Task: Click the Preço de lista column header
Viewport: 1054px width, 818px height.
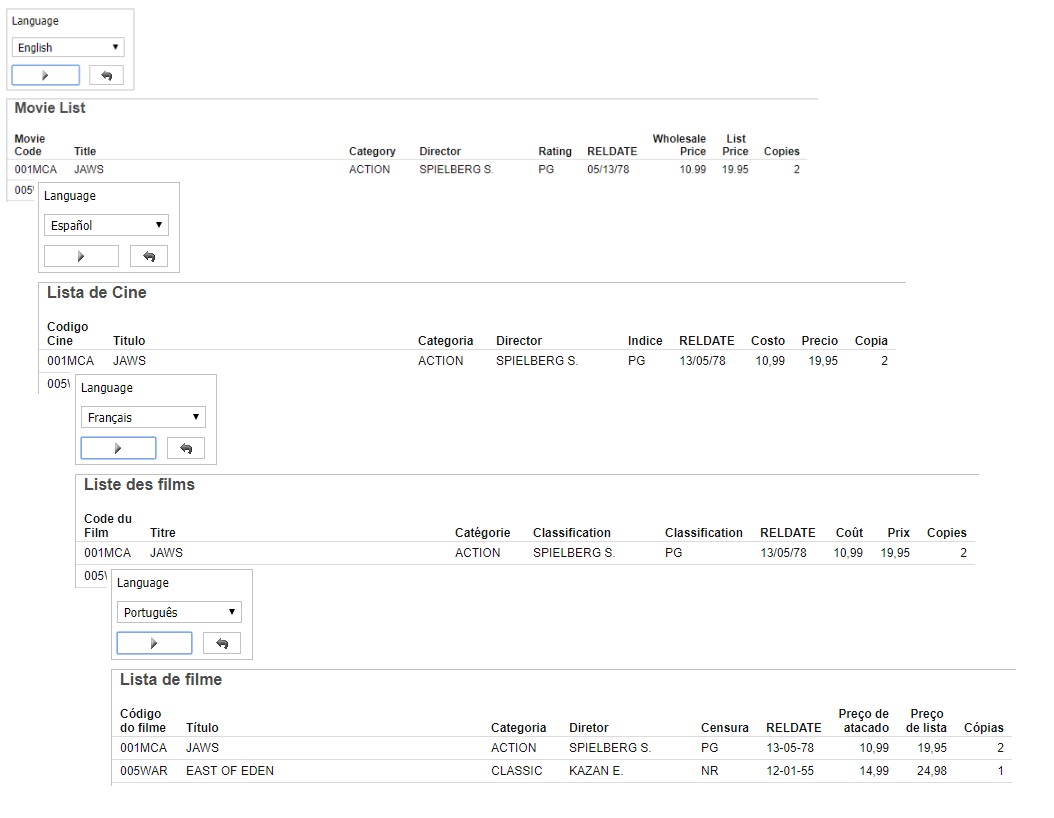Action: point(926,721)
